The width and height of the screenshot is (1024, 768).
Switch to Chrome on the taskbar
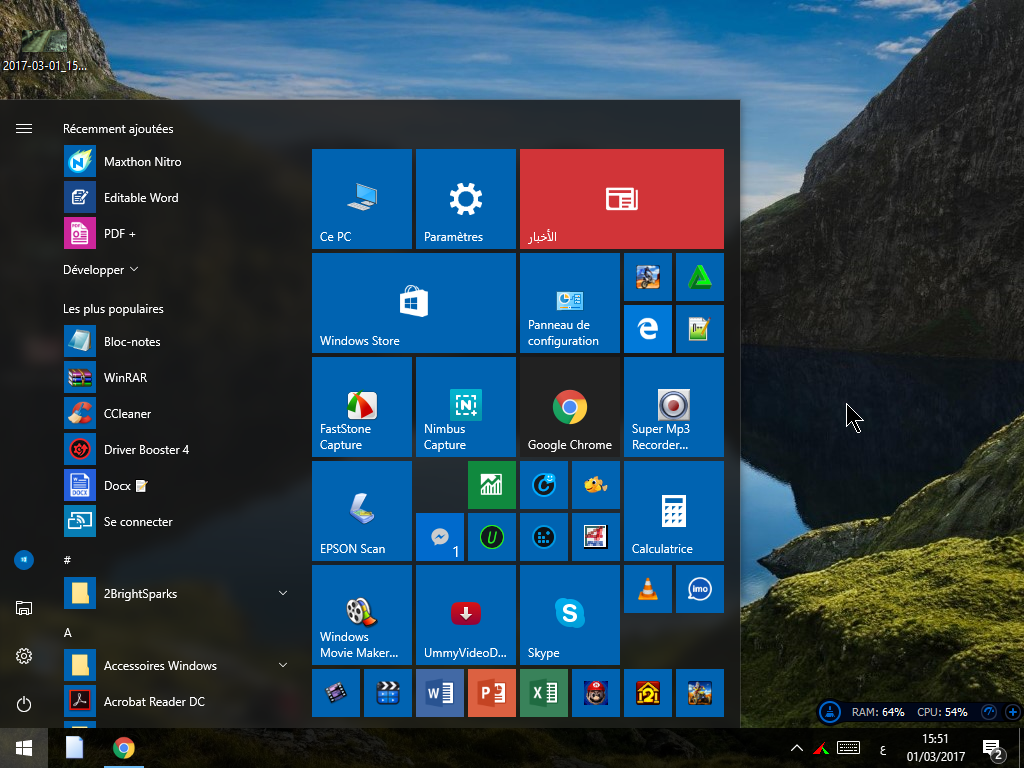[123, 748]
